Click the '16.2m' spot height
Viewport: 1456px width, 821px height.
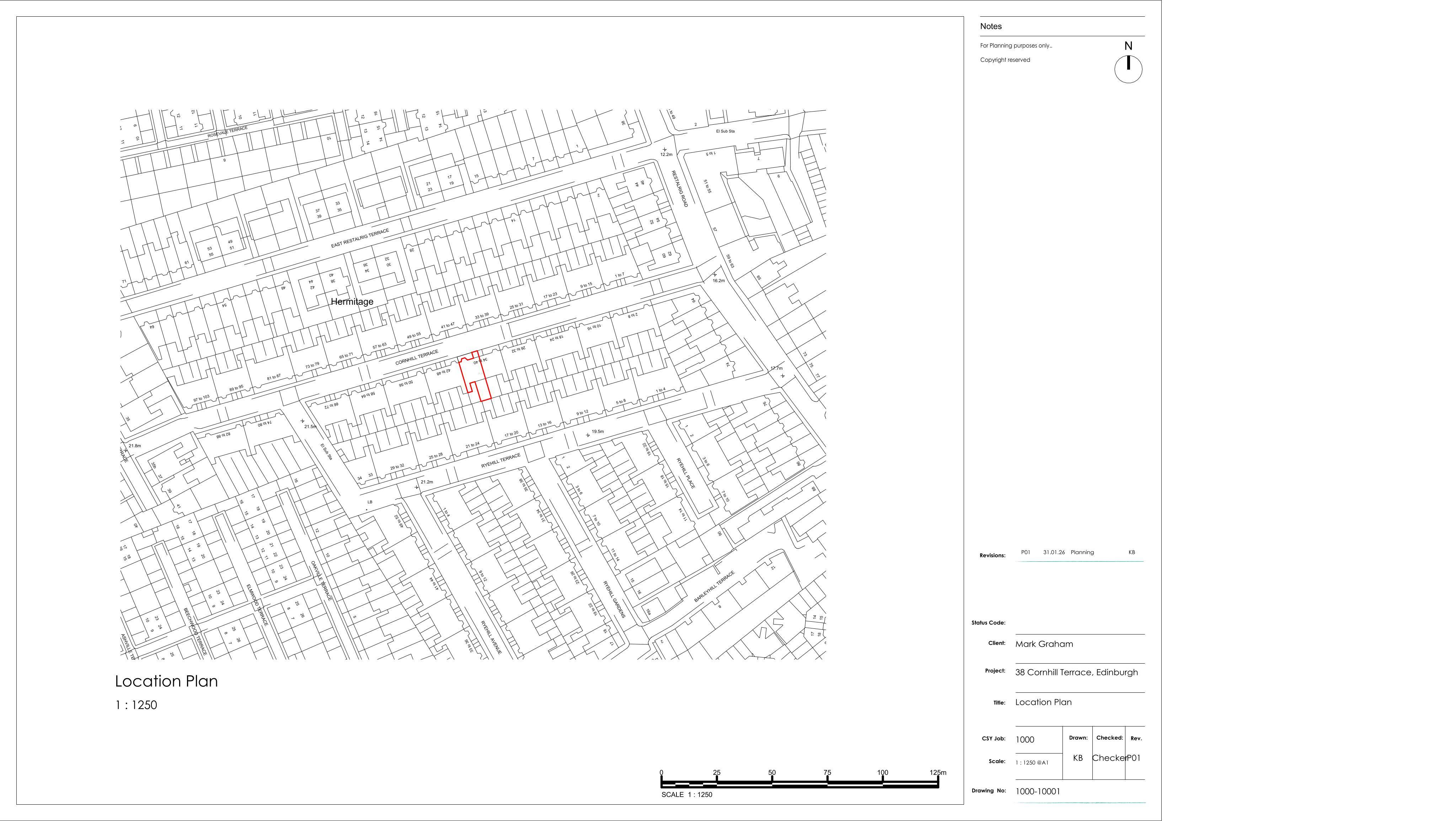click(718, 281)
